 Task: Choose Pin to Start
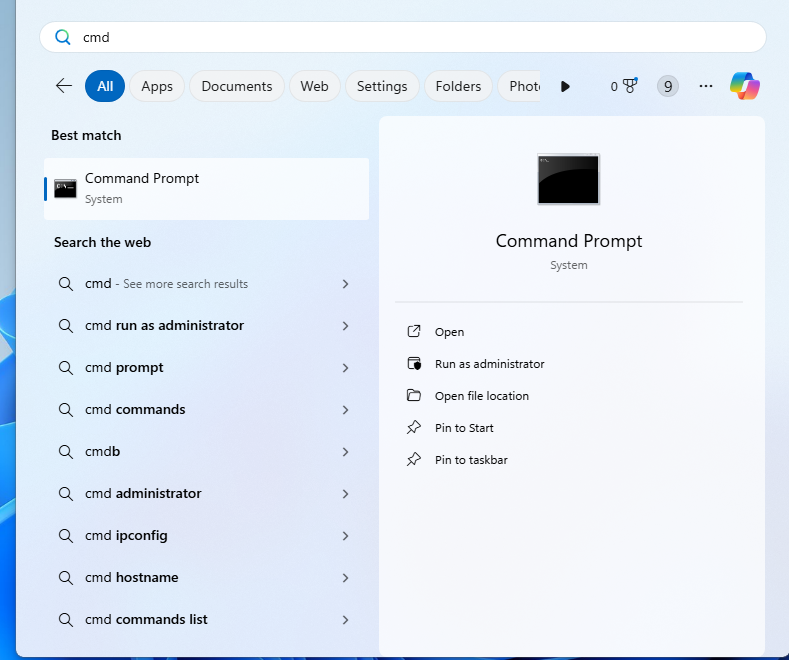click(464, 428)
